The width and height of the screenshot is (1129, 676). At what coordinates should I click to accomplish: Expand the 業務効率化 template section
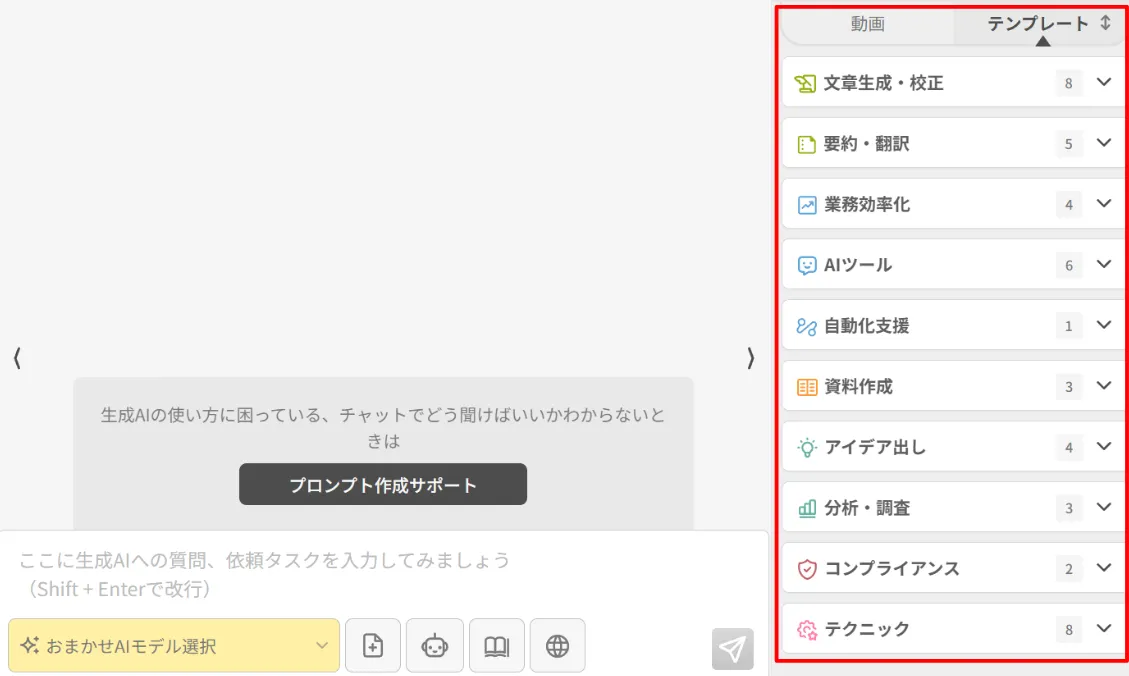click(x=1103, y=204)
